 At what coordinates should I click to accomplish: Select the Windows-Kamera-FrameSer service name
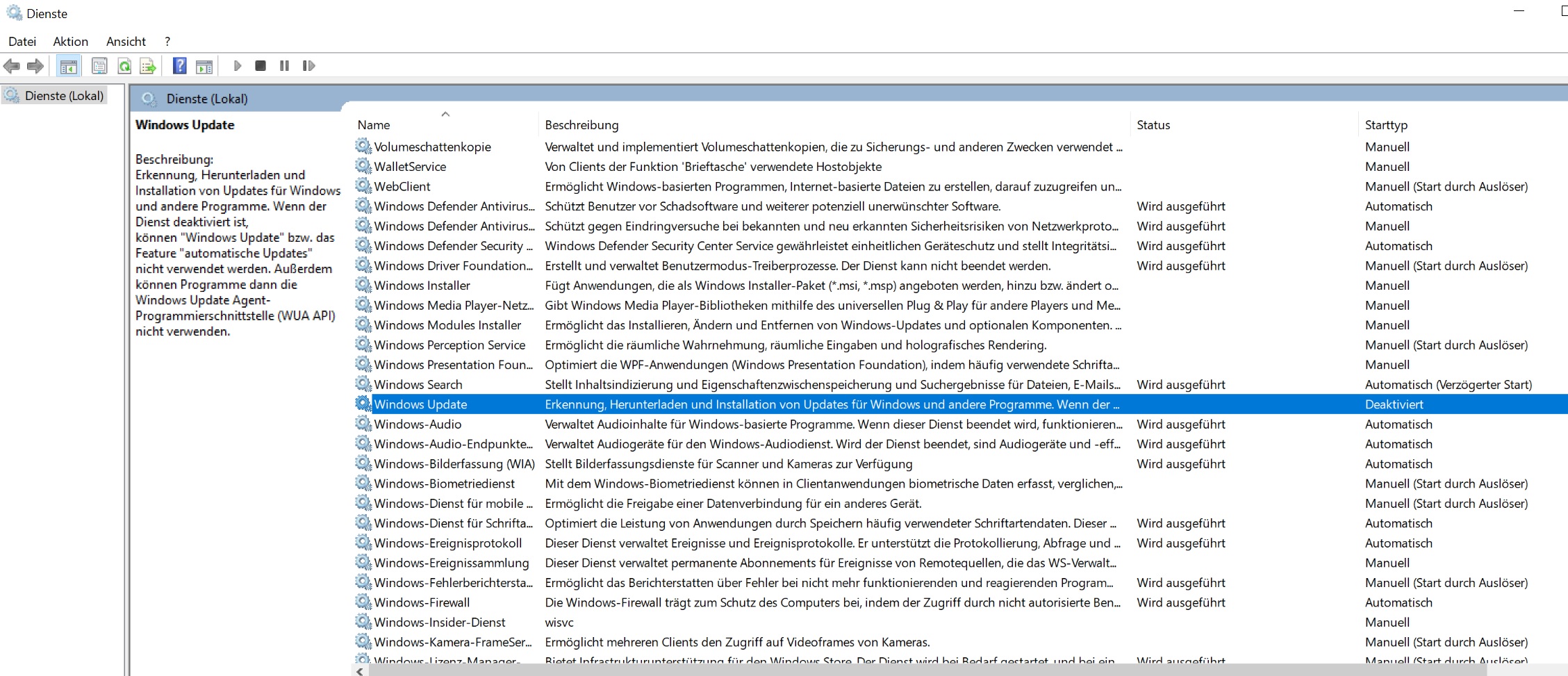(453, 642)
